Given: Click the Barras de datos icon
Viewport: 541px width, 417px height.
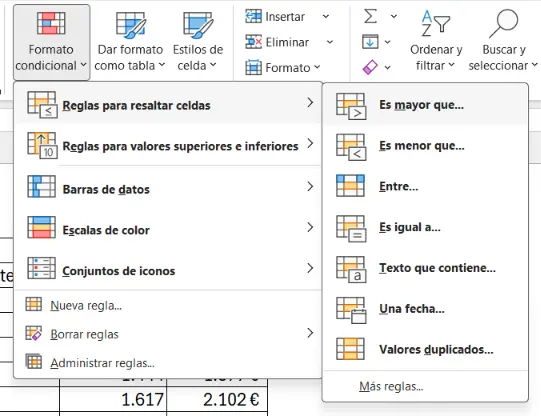Looking at the screenshot, I should point(41,186).
